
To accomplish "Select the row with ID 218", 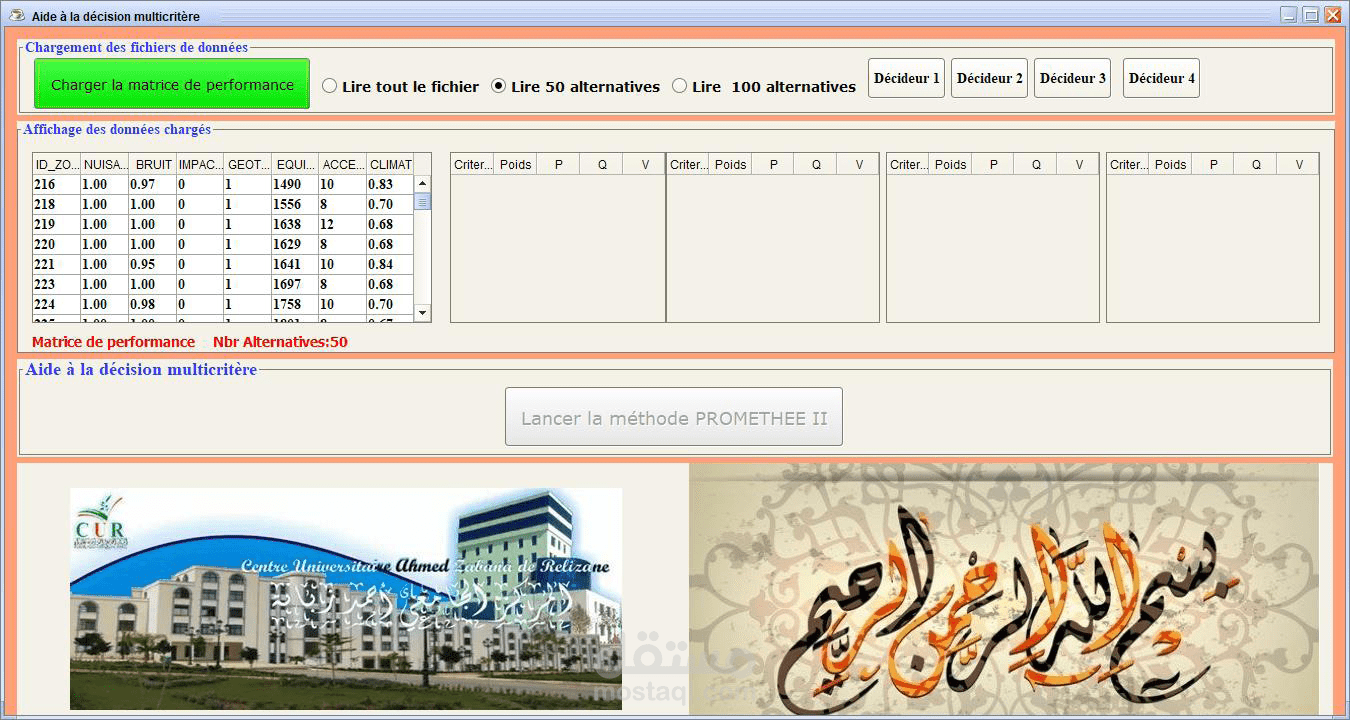I will pos(223,204).
